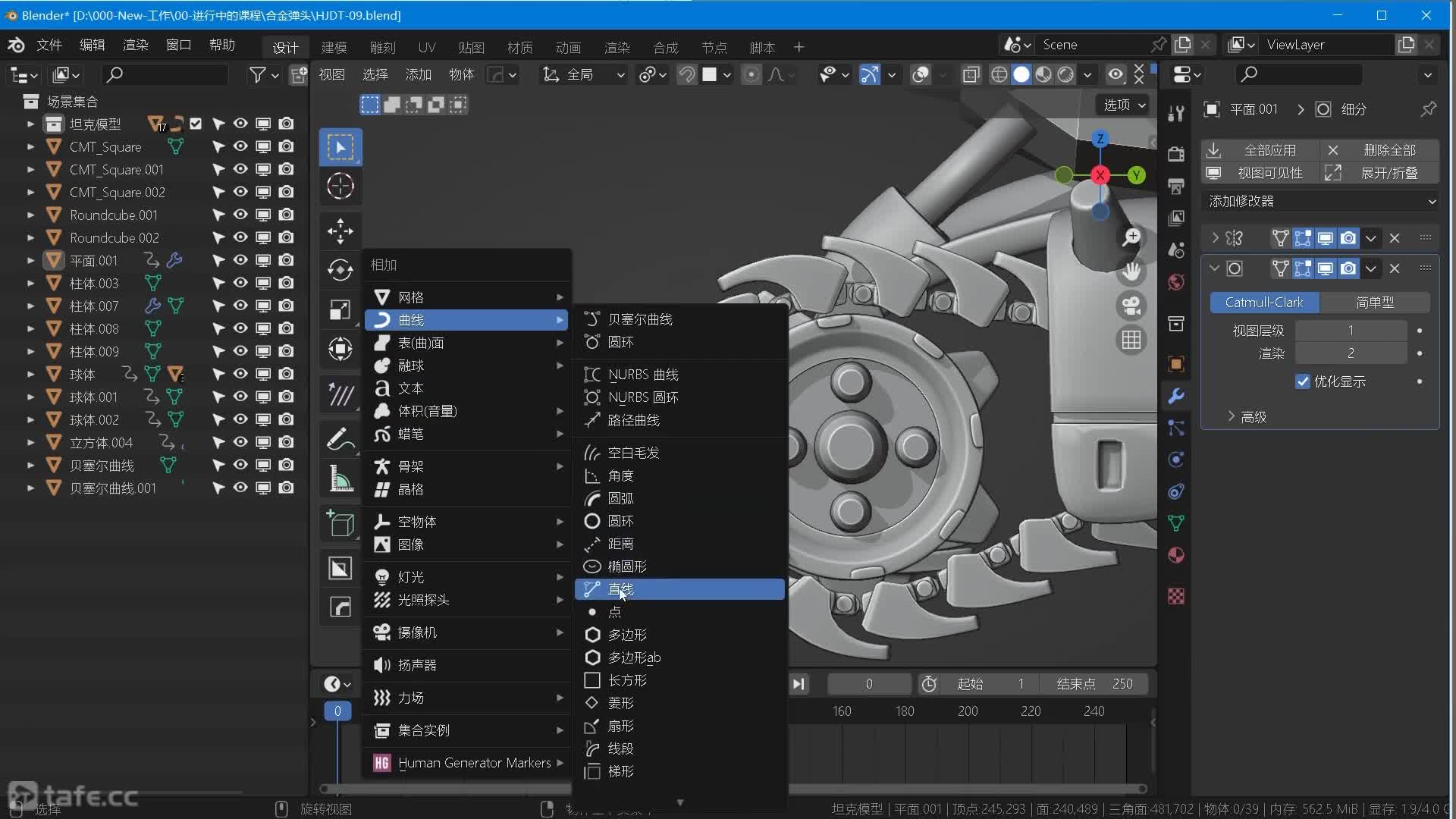Open 添加修改器 dropdown

pos(1321,201)
